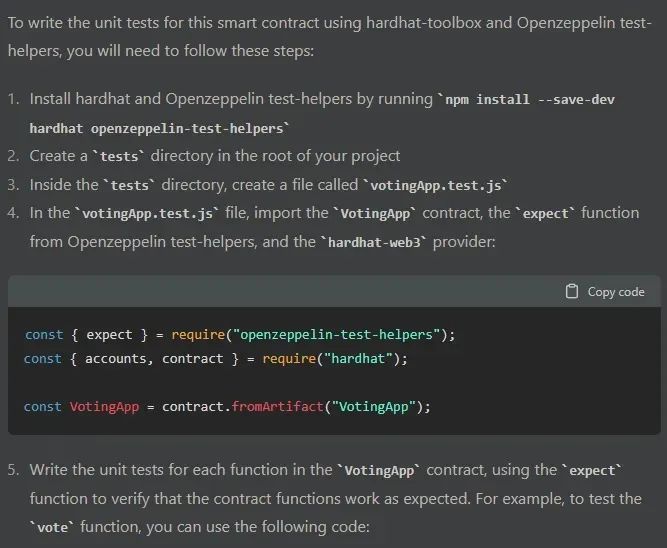
Task: Click 'vote' inline code in step 5
Action: click(52, 528)
